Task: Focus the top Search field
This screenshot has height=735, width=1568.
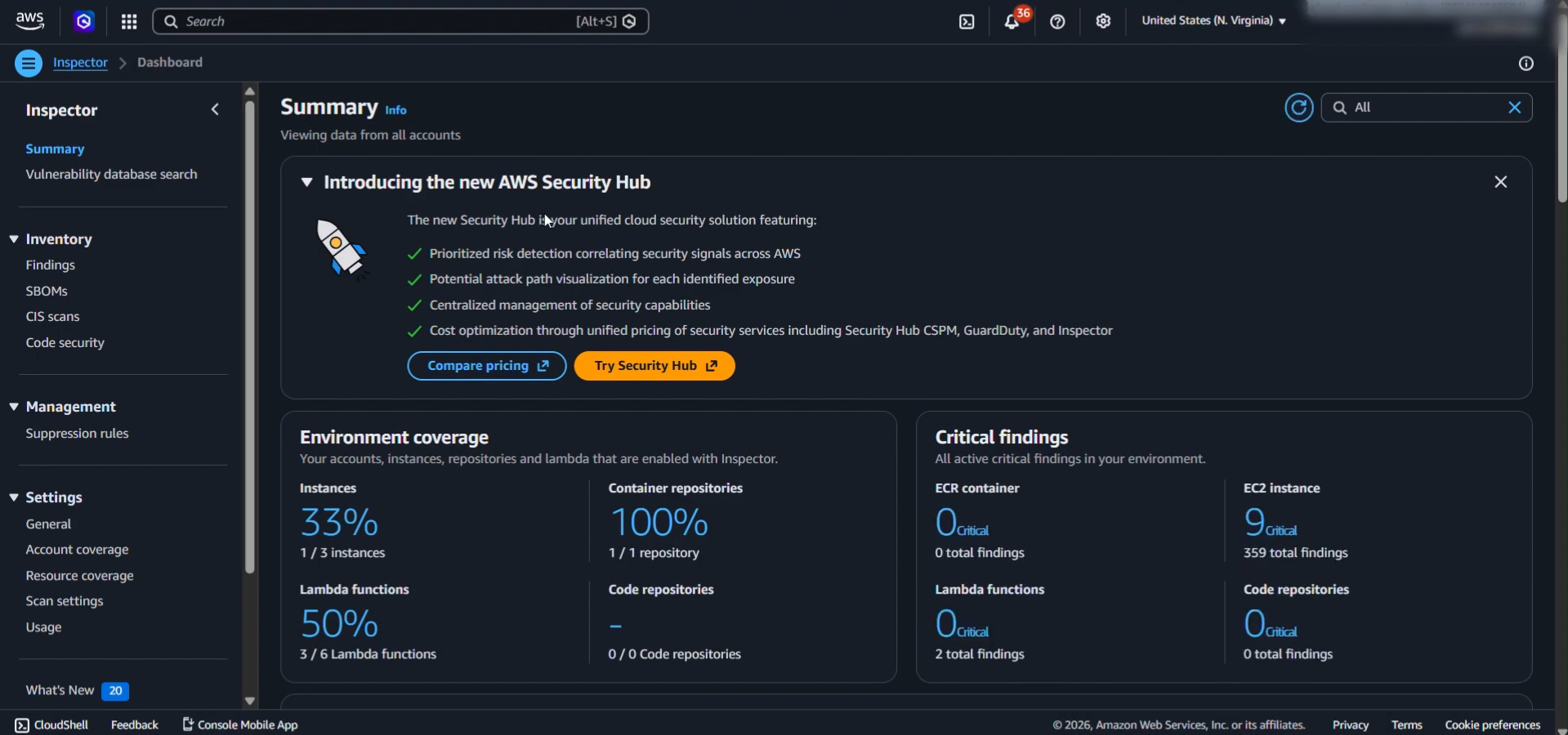Action: (400, 22)
